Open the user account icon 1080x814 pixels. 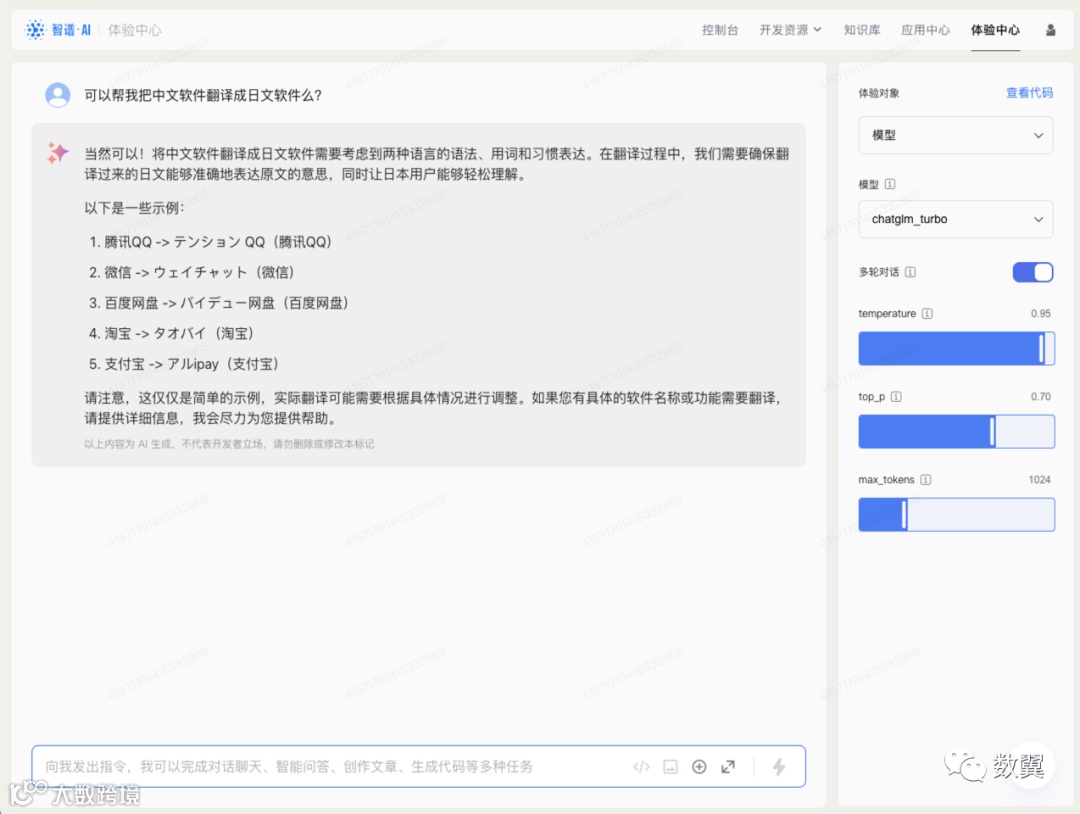pos(1050,30)
